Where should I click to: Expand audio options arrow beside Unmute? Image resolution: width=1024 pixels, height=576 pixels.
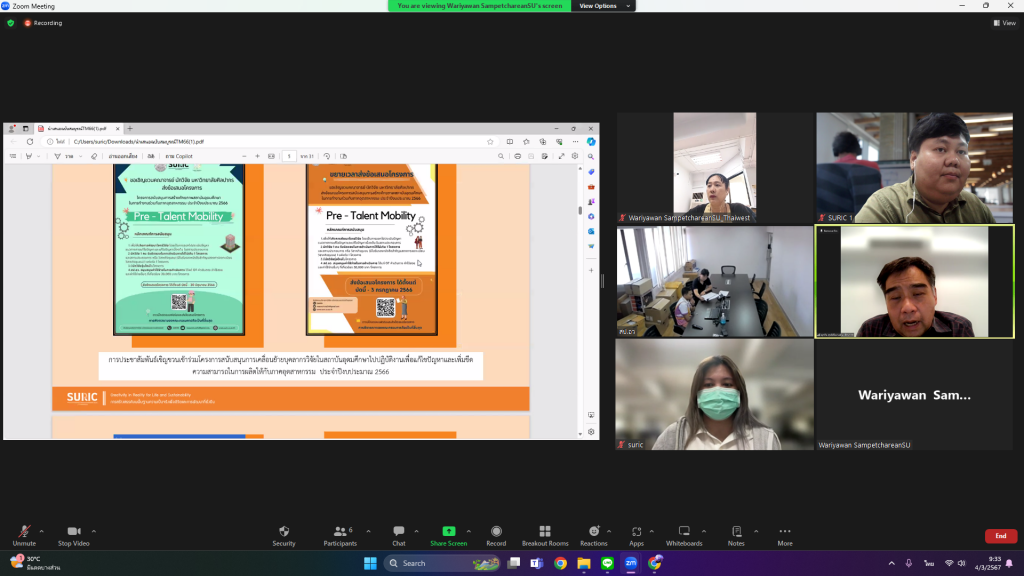tap(41, 531)
